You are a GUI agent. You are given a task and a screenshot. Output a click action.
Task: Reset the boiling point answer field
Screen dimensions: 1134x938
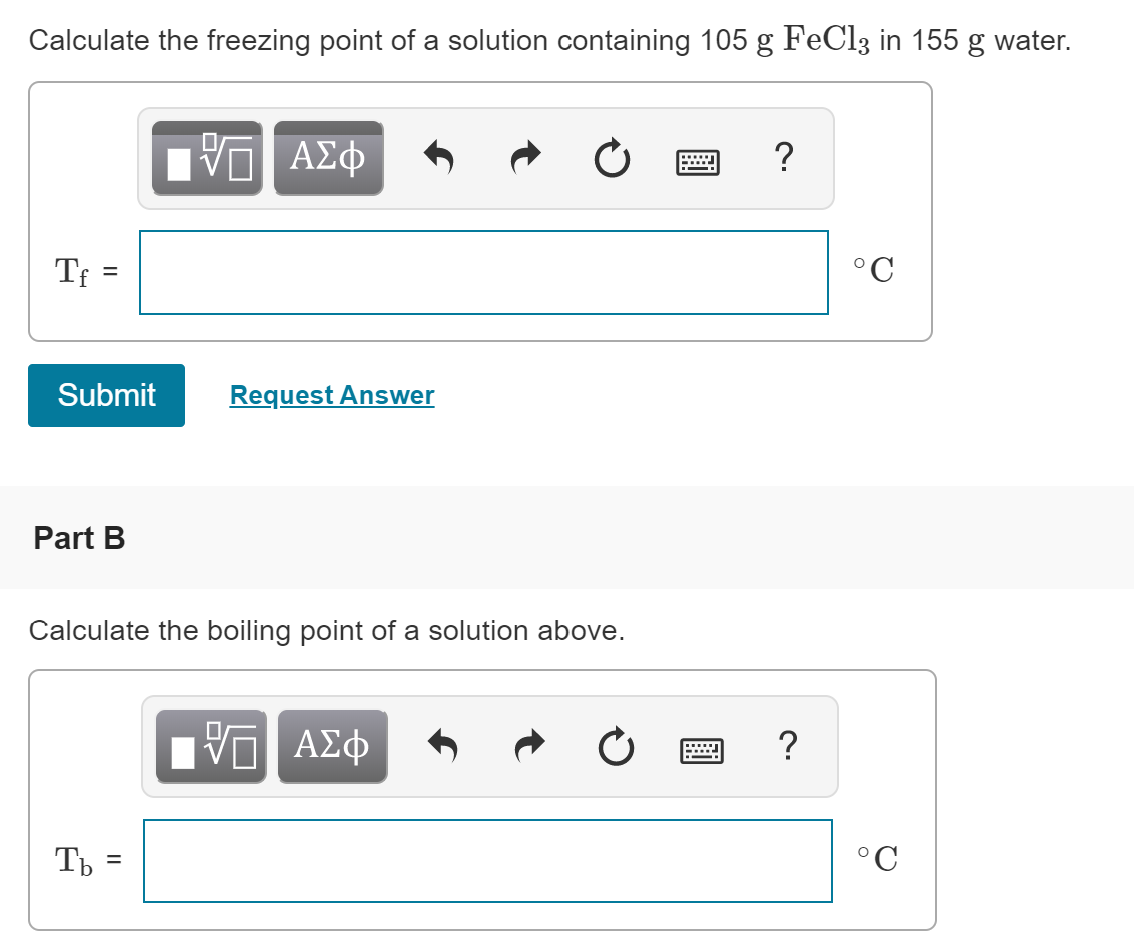point(616,746)
